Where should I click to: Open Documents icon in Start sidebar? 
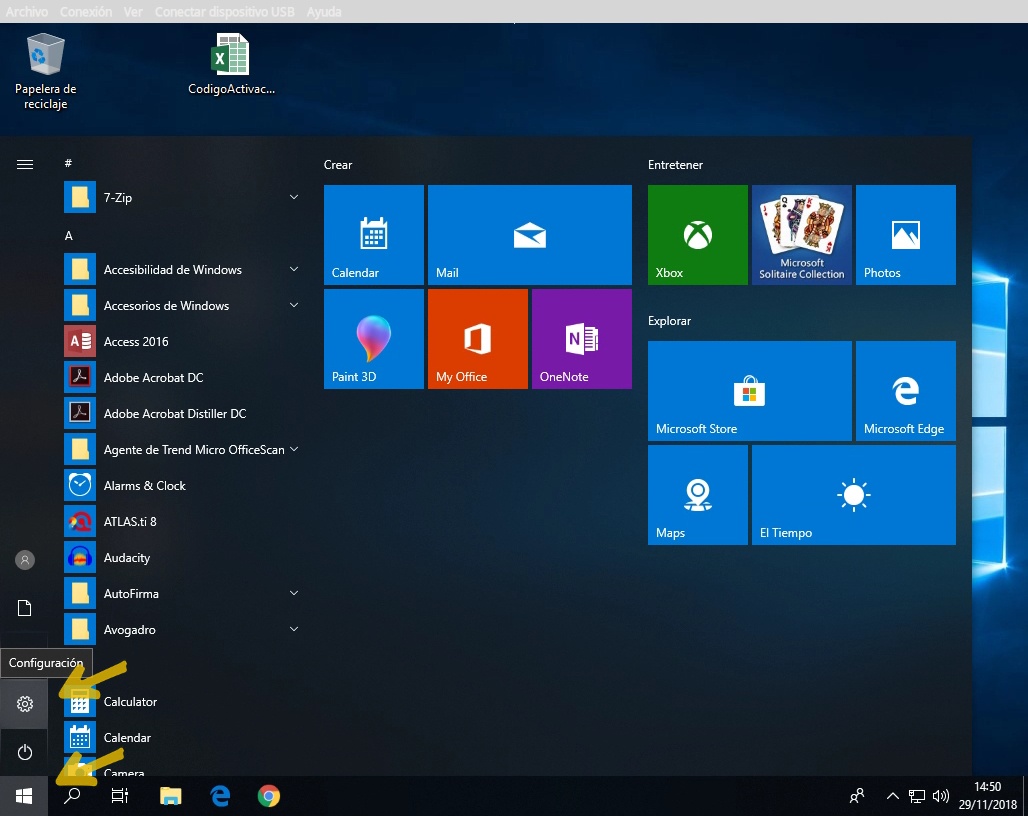[x=24, y=608]
